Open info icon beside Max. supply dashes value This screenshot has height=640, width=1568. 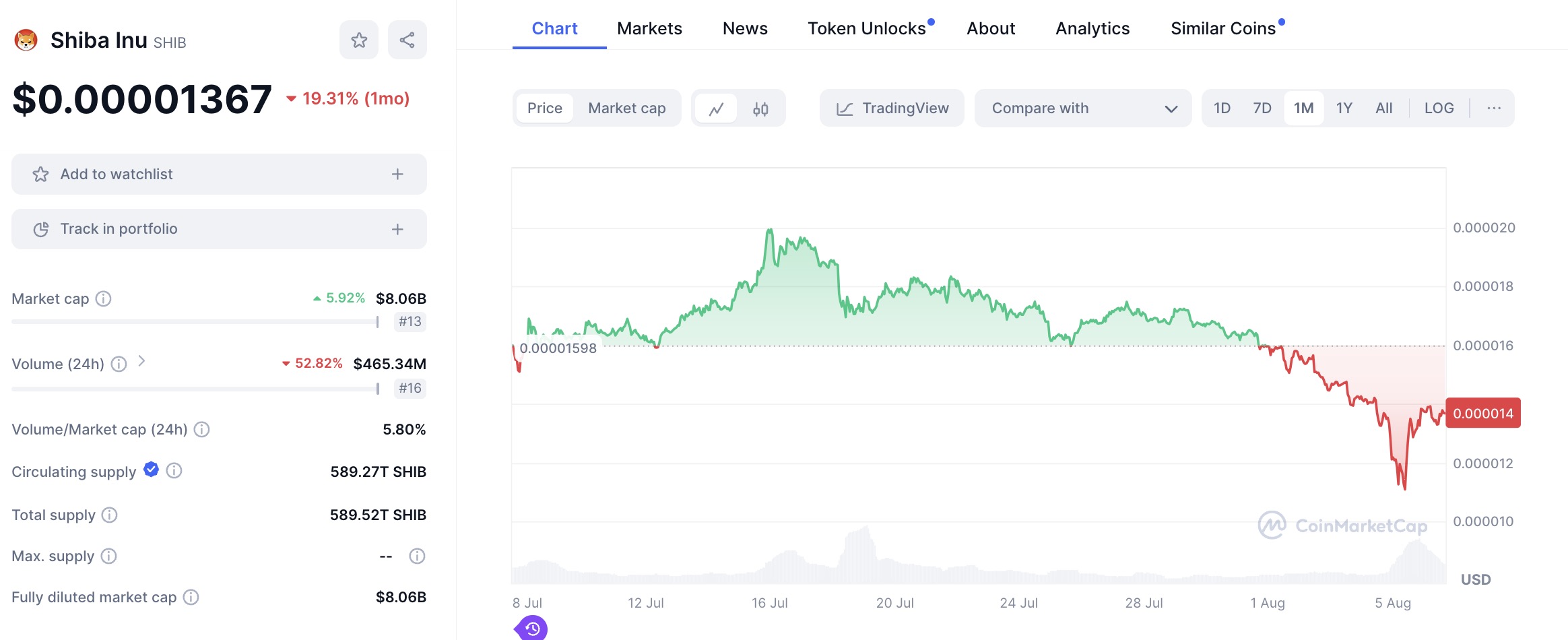click(x=417, y=556)
